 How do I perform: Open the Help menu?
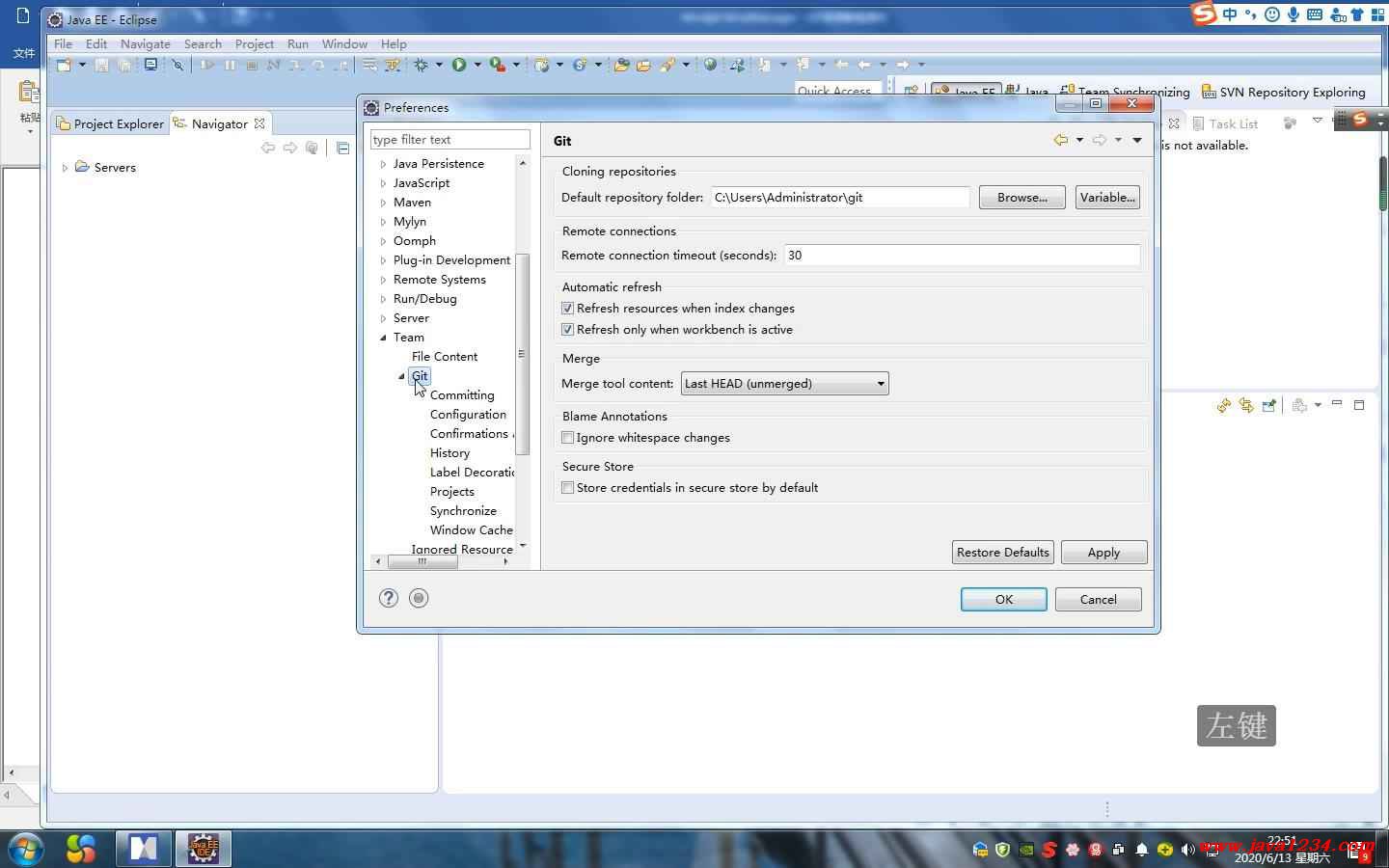pyautogui.click(x=394, y=44)
